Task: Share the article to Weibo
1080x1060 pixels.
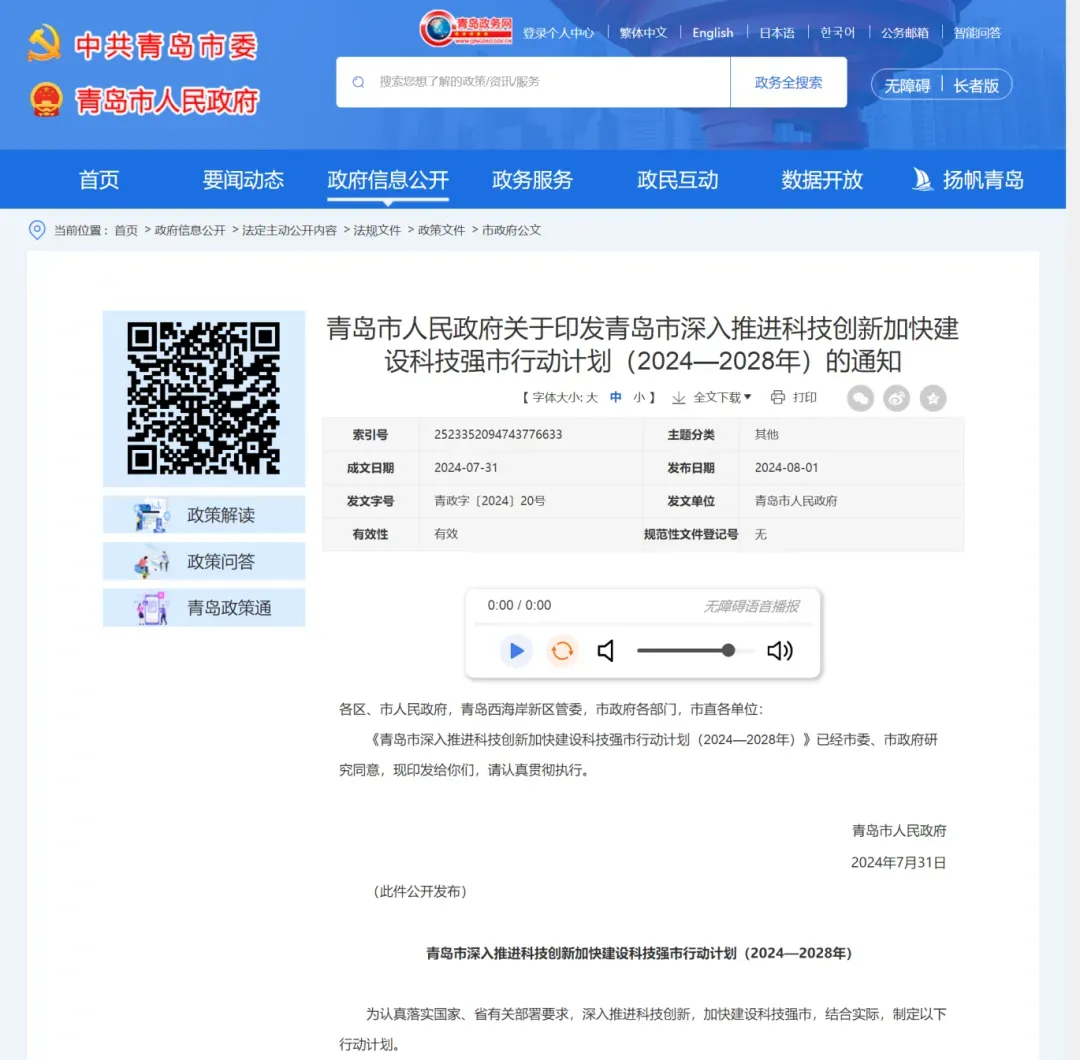Action: point(896,398)
